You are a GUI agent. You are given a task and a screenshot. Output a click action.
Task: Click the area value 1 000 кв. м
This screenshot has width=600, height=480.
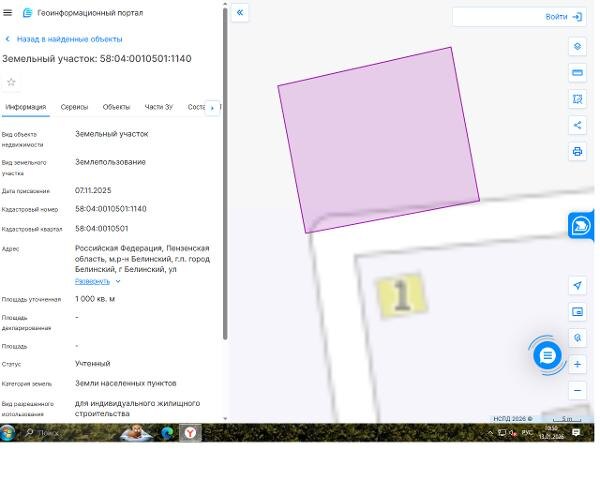click(x=95, y=299)
